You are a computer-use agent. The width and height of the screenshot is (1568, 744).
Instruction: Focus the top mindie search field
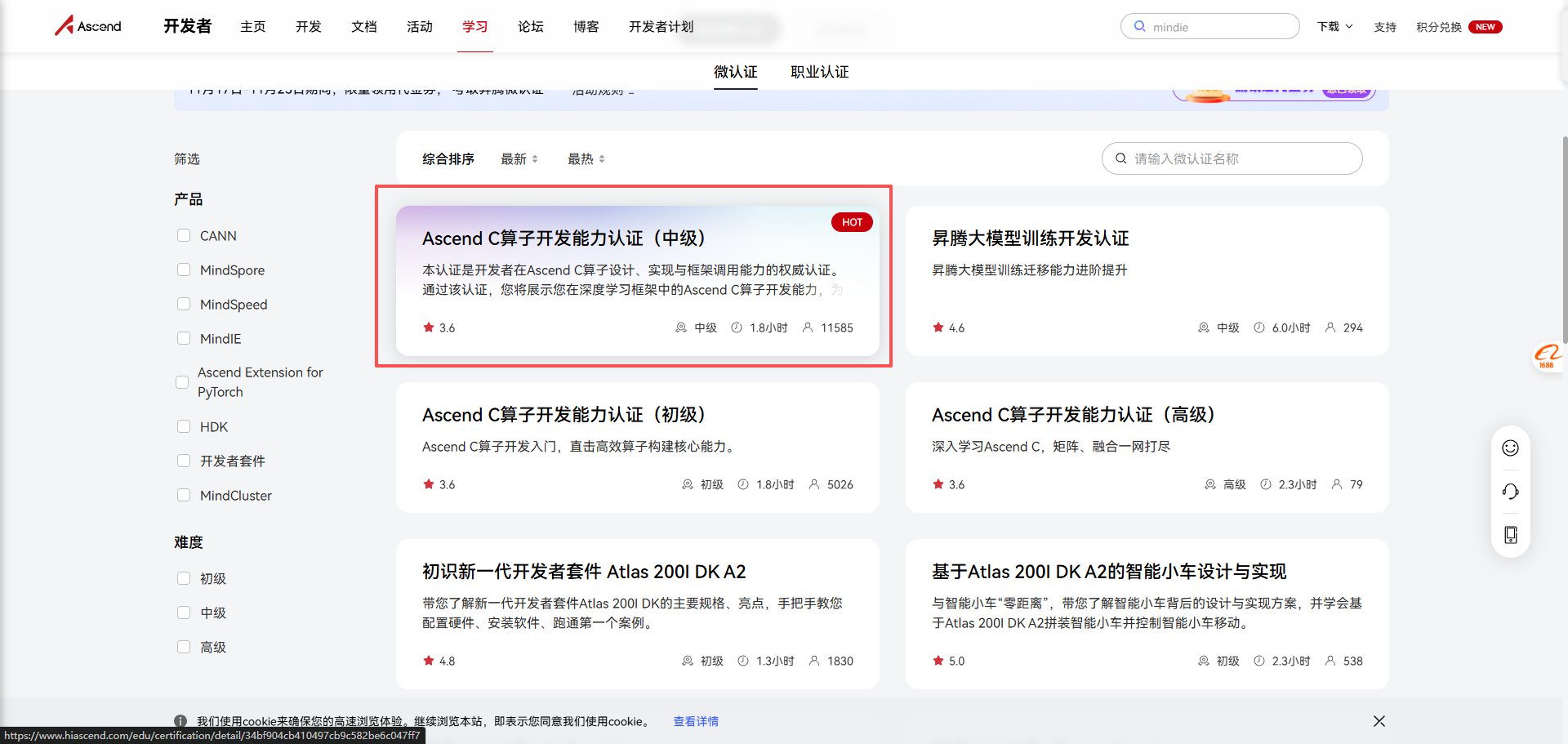pos(1210,26)
